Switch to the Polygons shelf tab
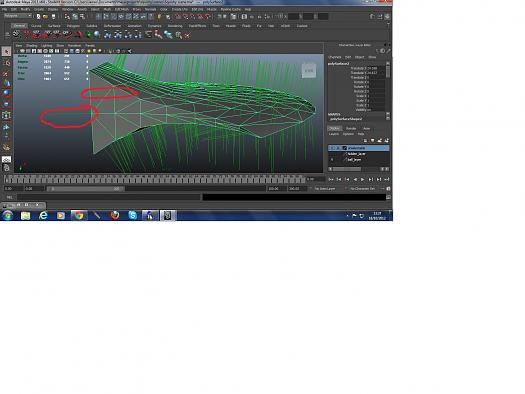525x394 pixels. (73, 26)
